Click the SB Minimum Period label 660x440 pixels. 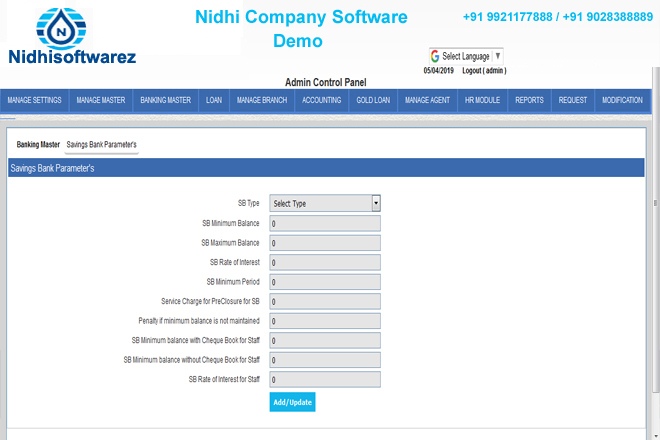click(x=233, y=282)
